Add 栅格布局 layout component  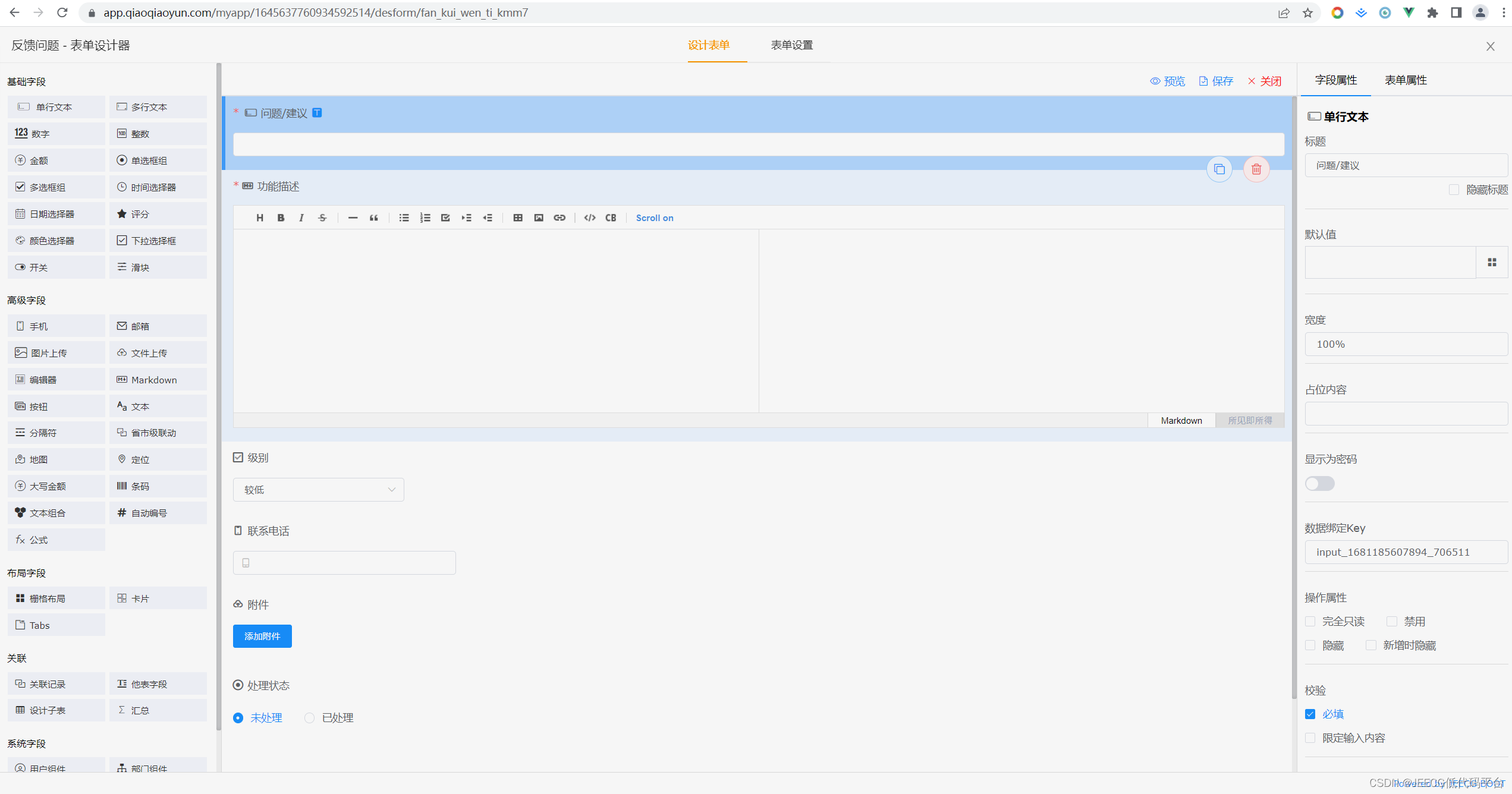(56, 598)
